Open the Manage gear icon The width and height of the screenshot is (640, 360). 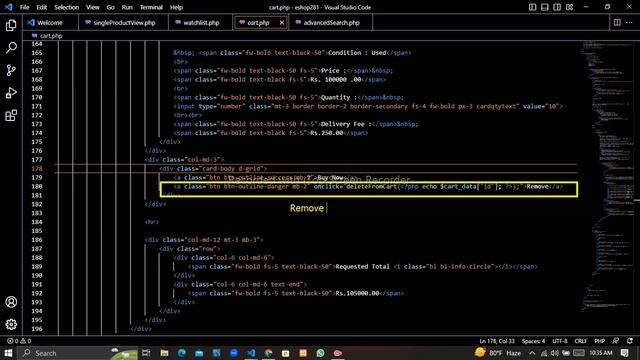coord(11,324)
